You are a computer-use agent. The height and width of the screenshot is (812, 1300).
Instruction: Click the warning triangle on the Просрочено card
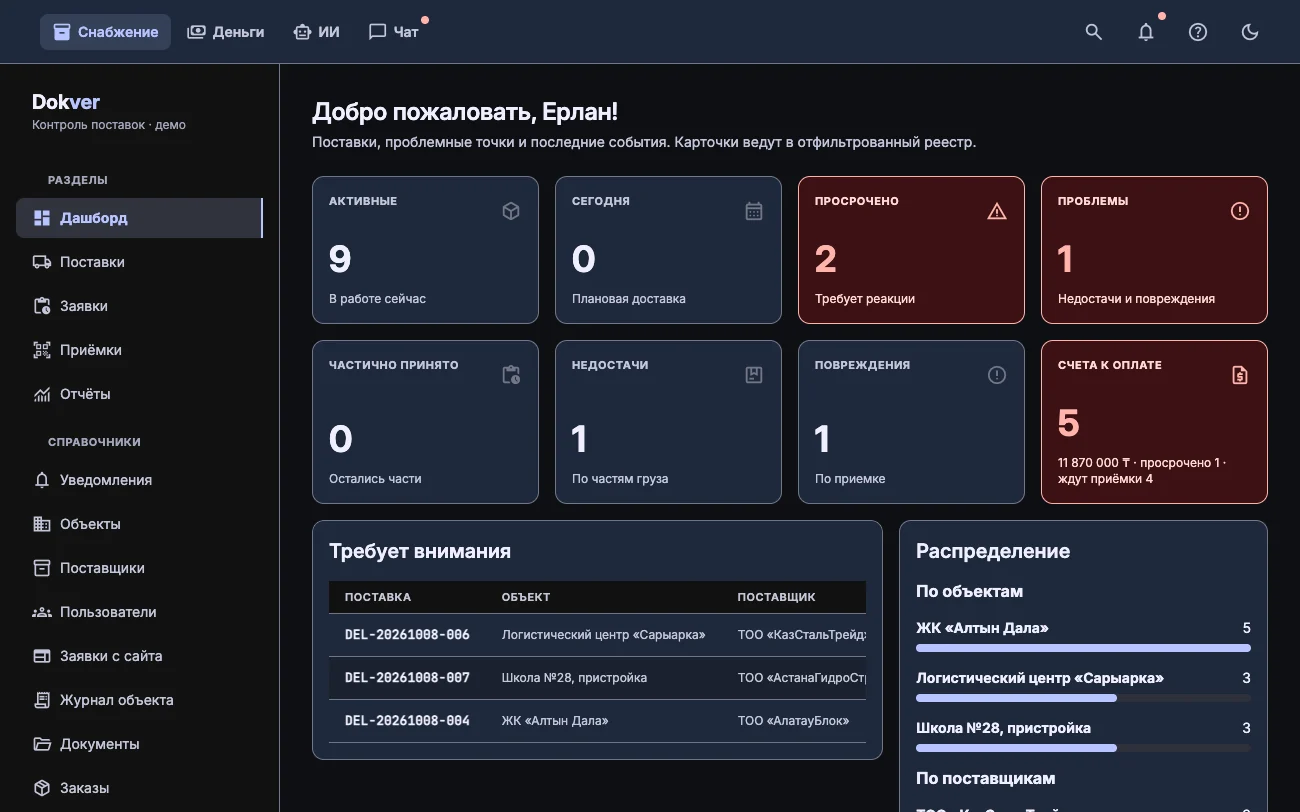[x=997, y=211]
